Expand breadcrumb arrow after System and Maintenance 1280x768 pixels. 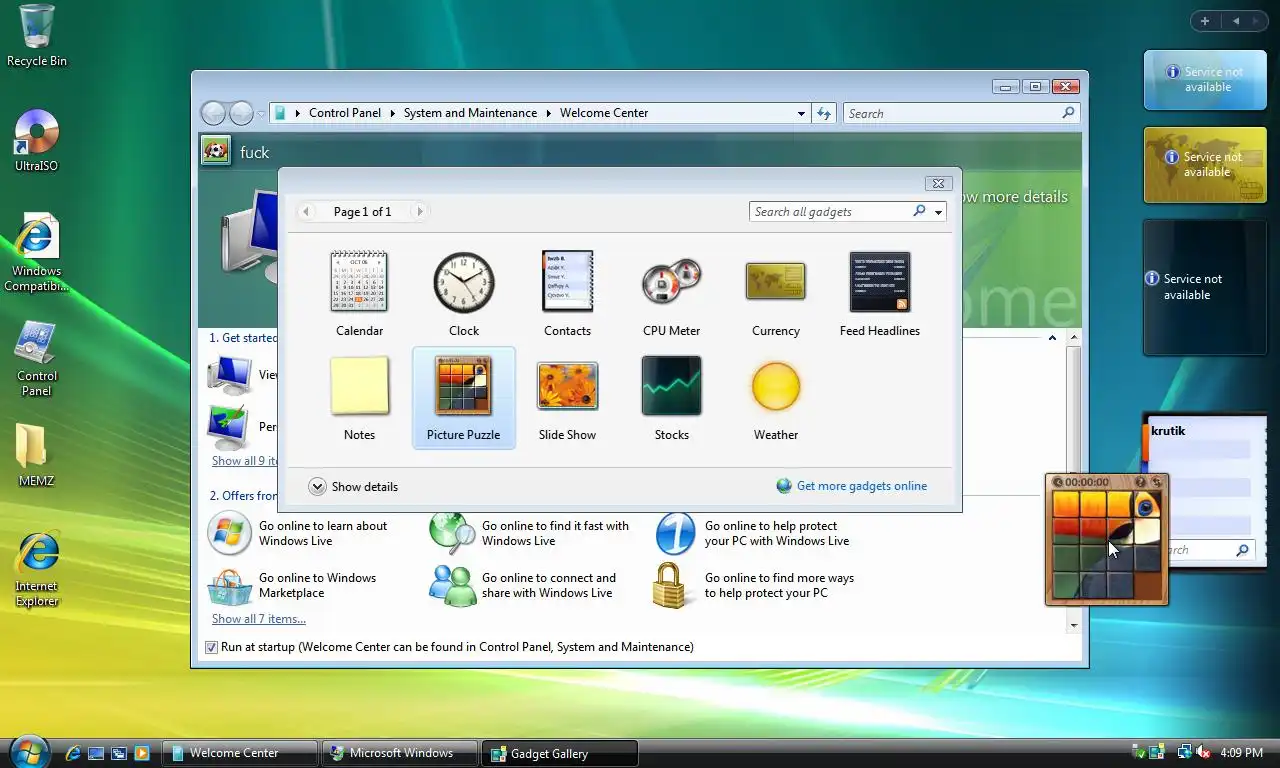pos(549,113)
